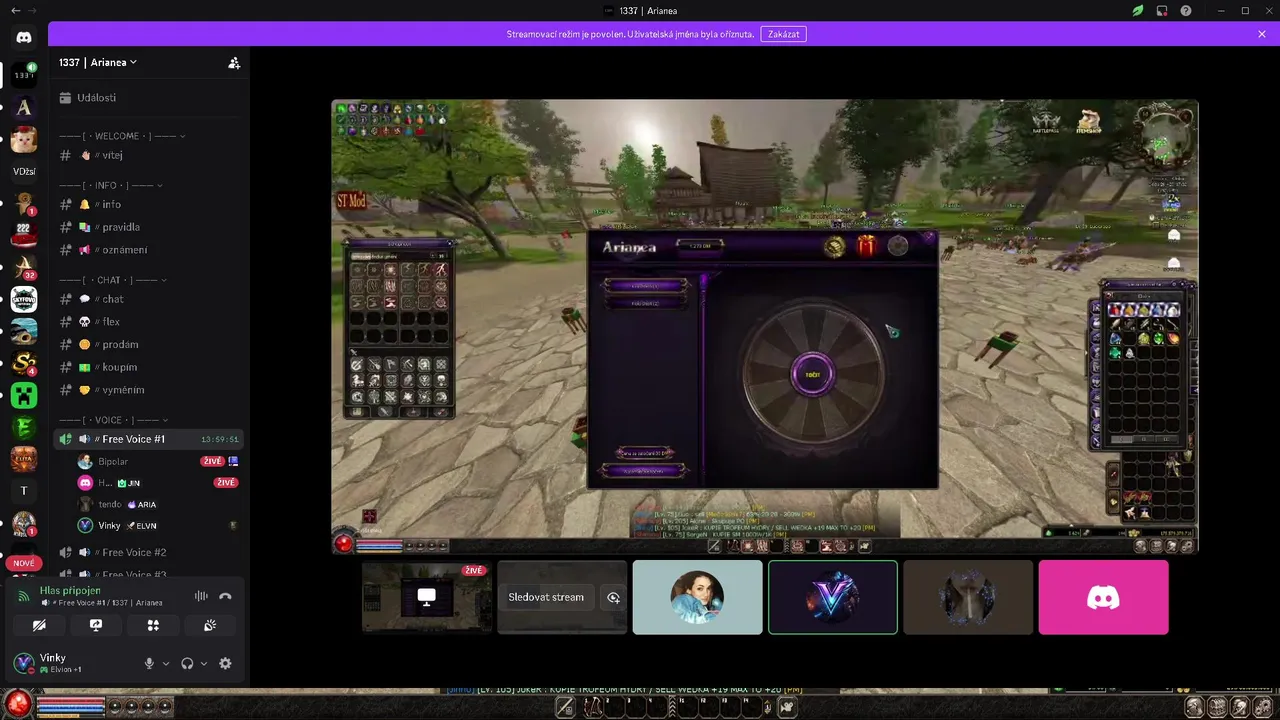Viewport: 1280px width, 720px height.
Task: Collapse the WELCOME category
Action: pyautogui.click(x=123, y=136)
